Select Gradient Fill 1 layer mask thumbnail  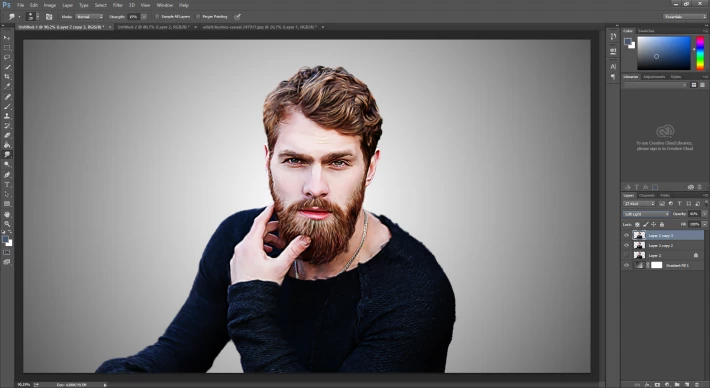point(657,265)
